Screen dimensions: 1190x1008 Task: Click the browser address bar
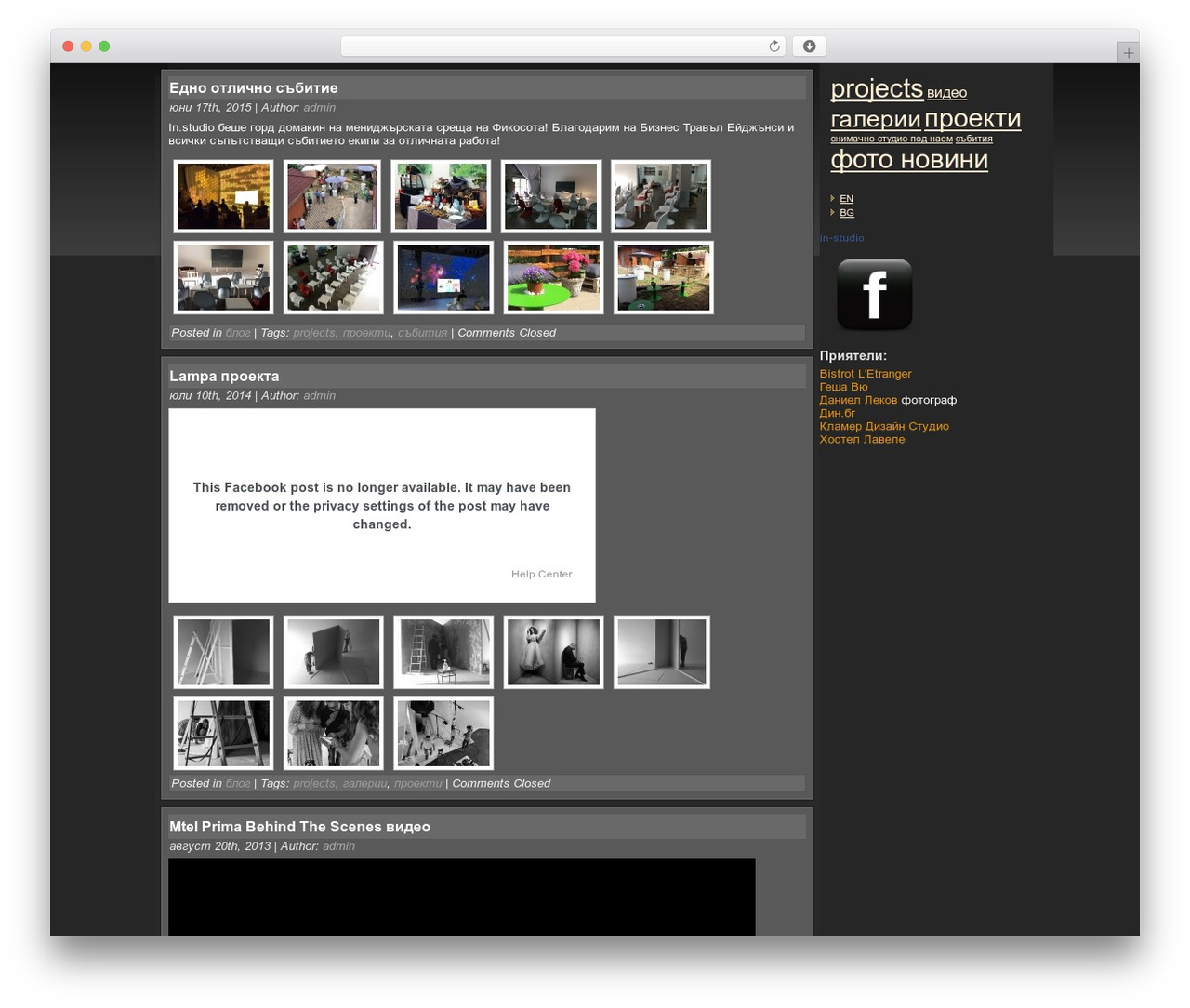(562, 46)
